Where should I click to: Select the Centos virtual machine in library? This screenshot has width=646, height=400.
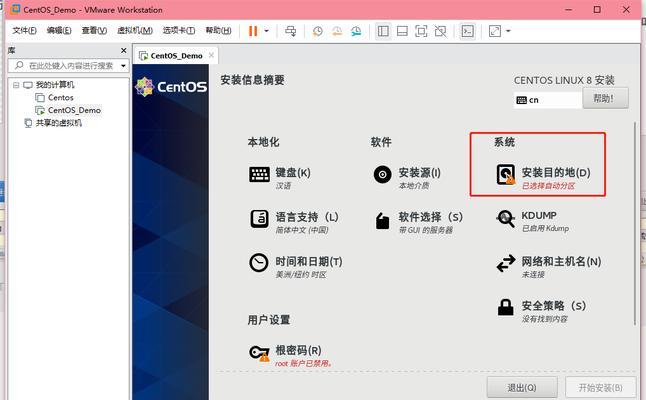click(x=61, y=98)
